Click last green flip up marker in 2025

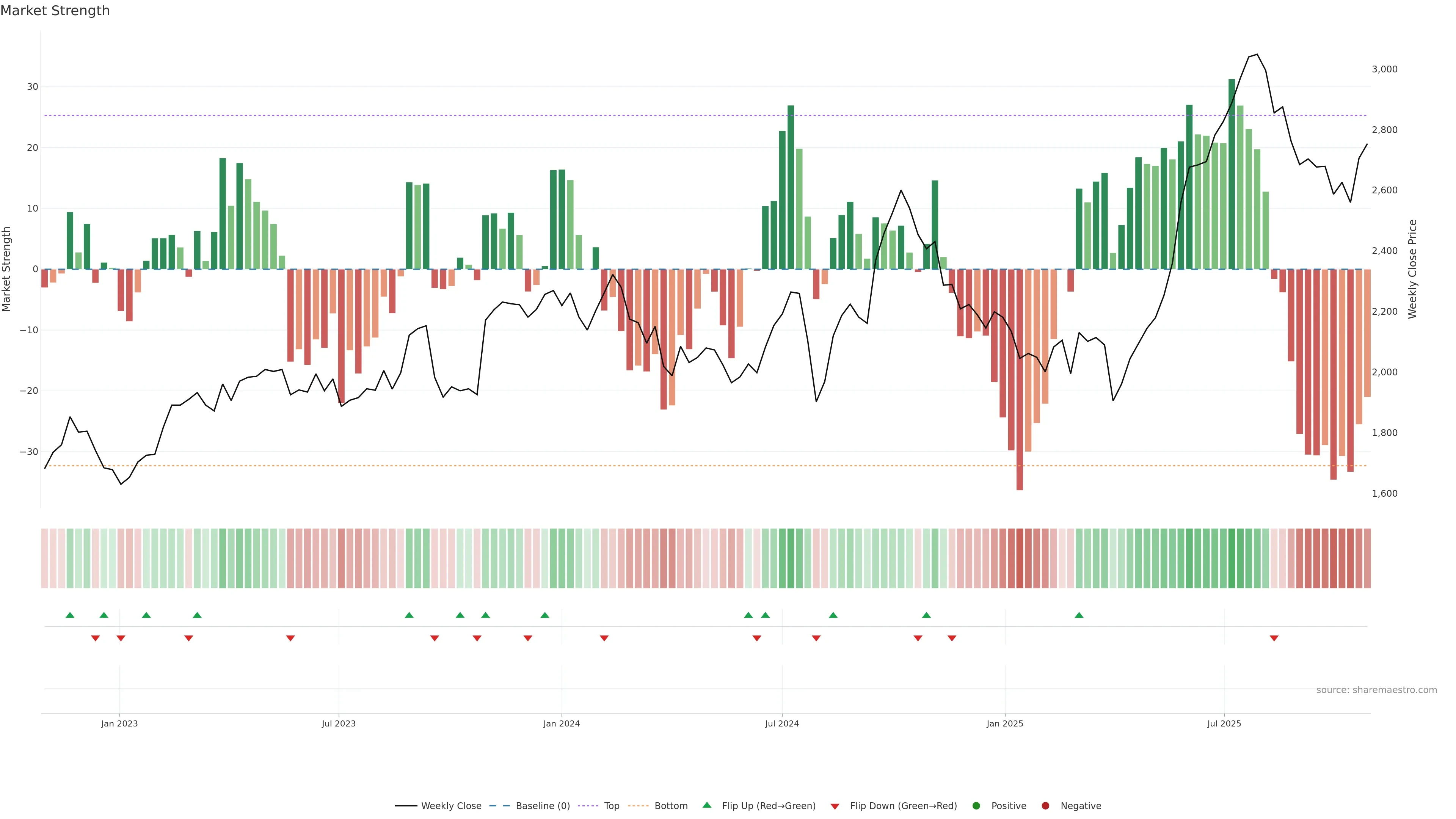(x=1079, y=615)
